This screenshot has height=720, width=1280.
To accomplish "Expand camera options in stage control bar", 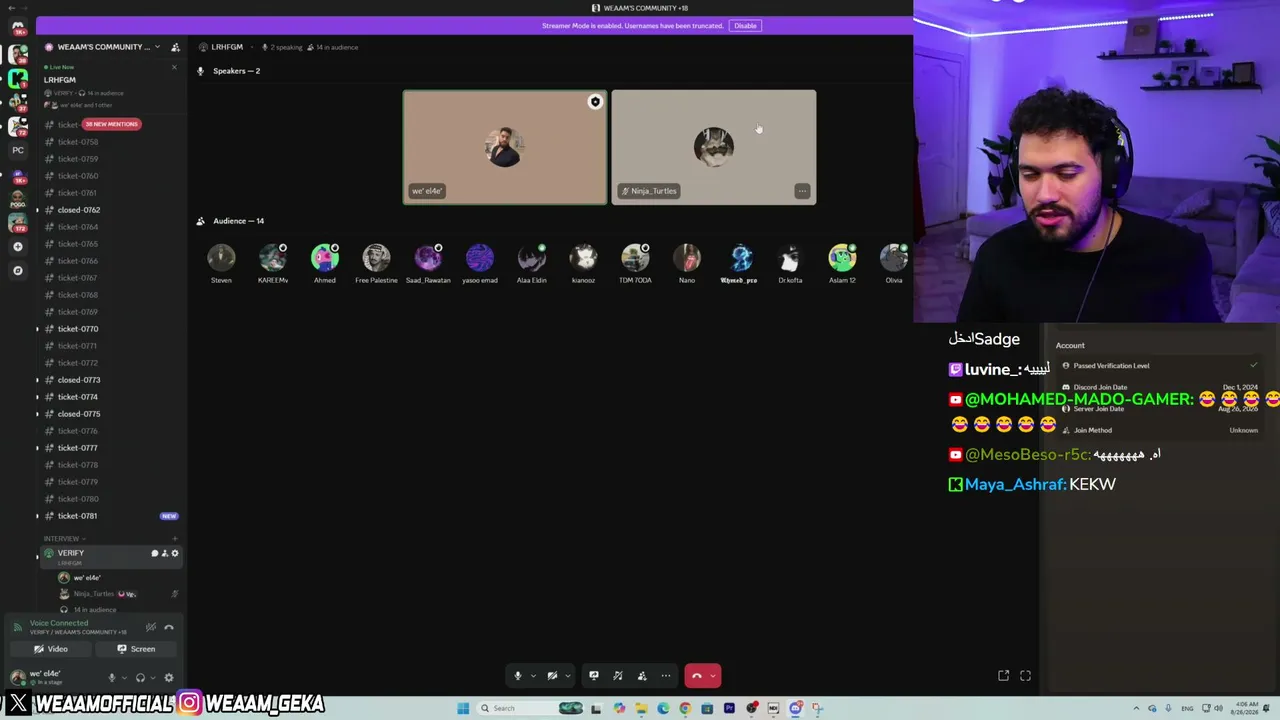I will point(567,676).
